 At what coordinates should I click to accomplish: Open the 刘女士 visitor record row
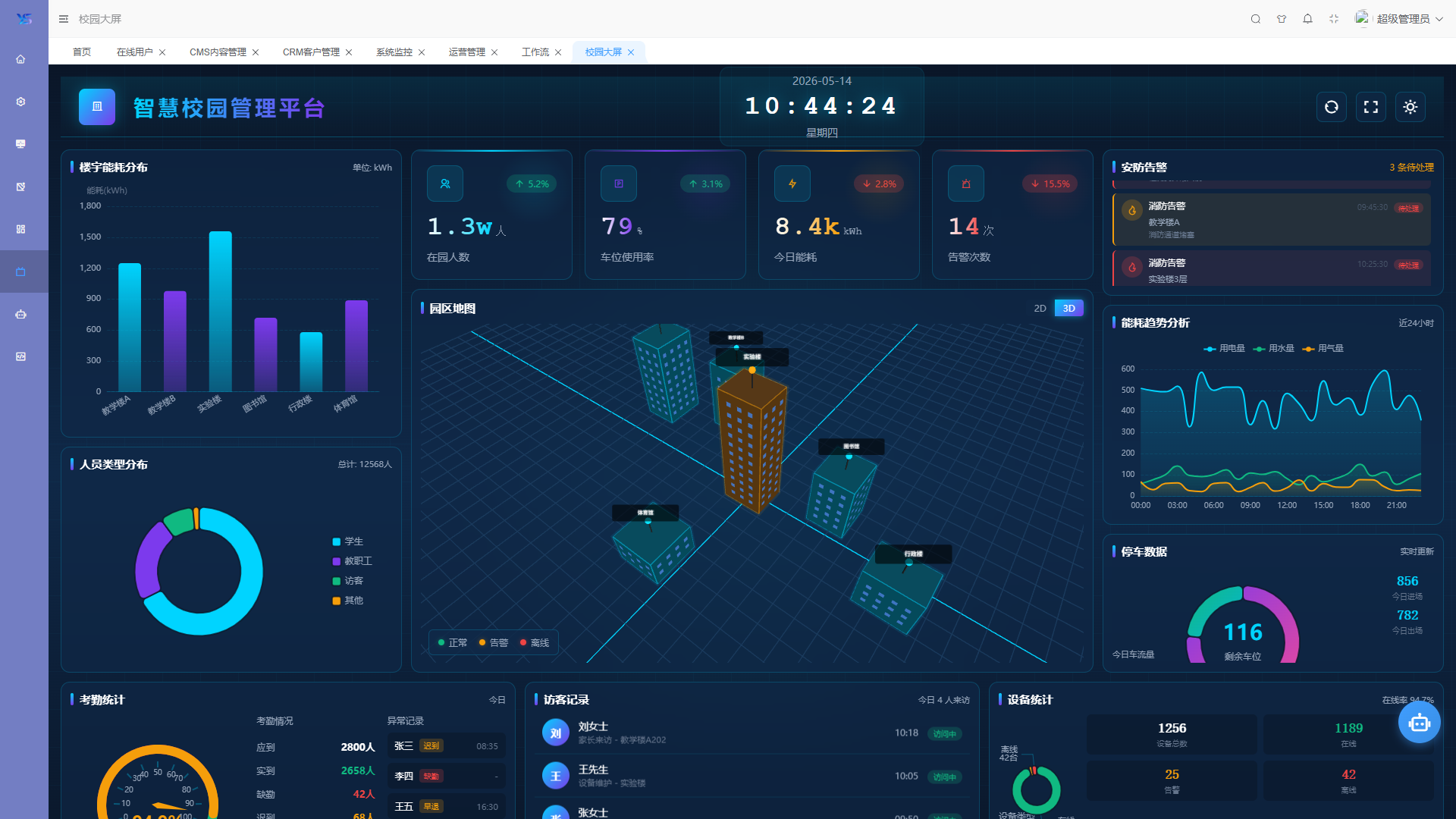point(752,733)
